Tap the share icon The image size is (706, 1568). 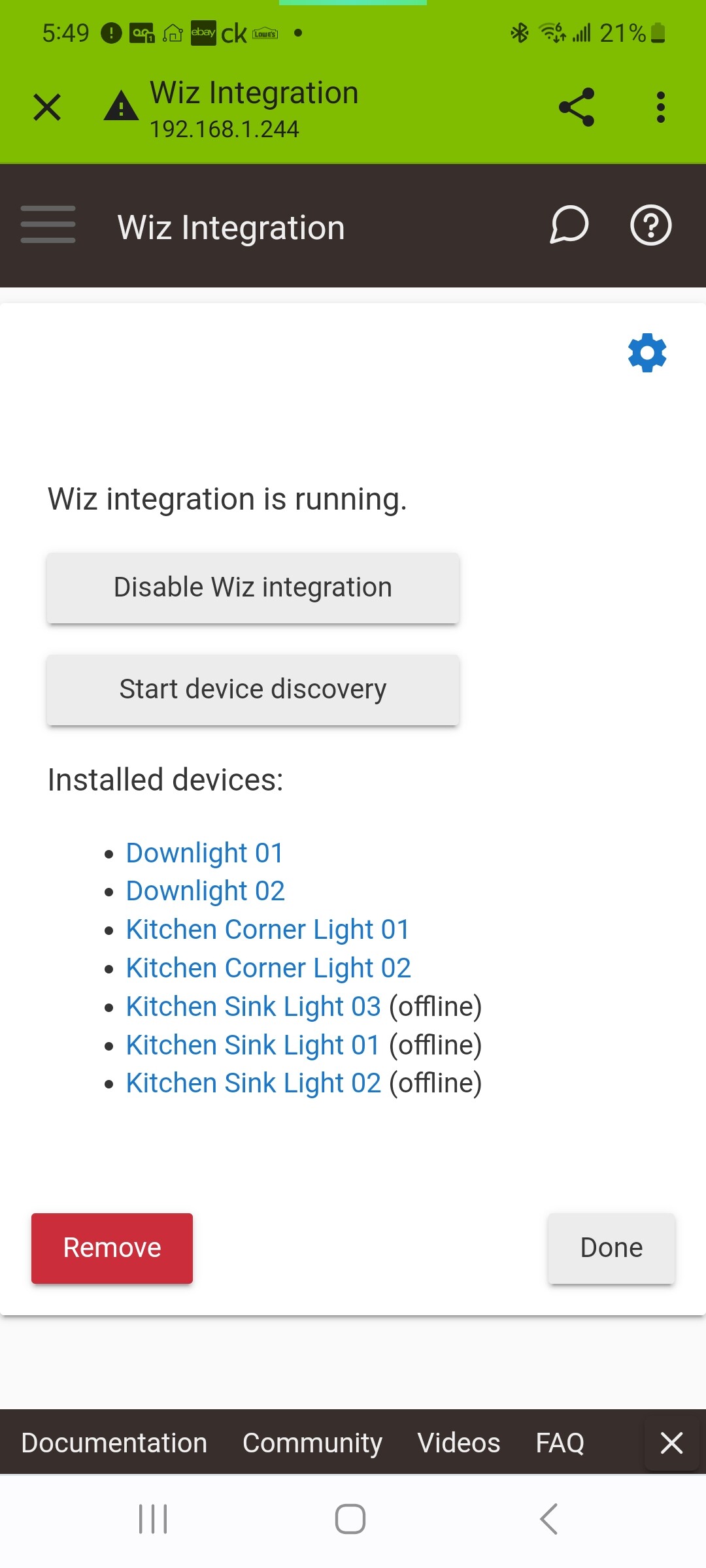(577, 107)
